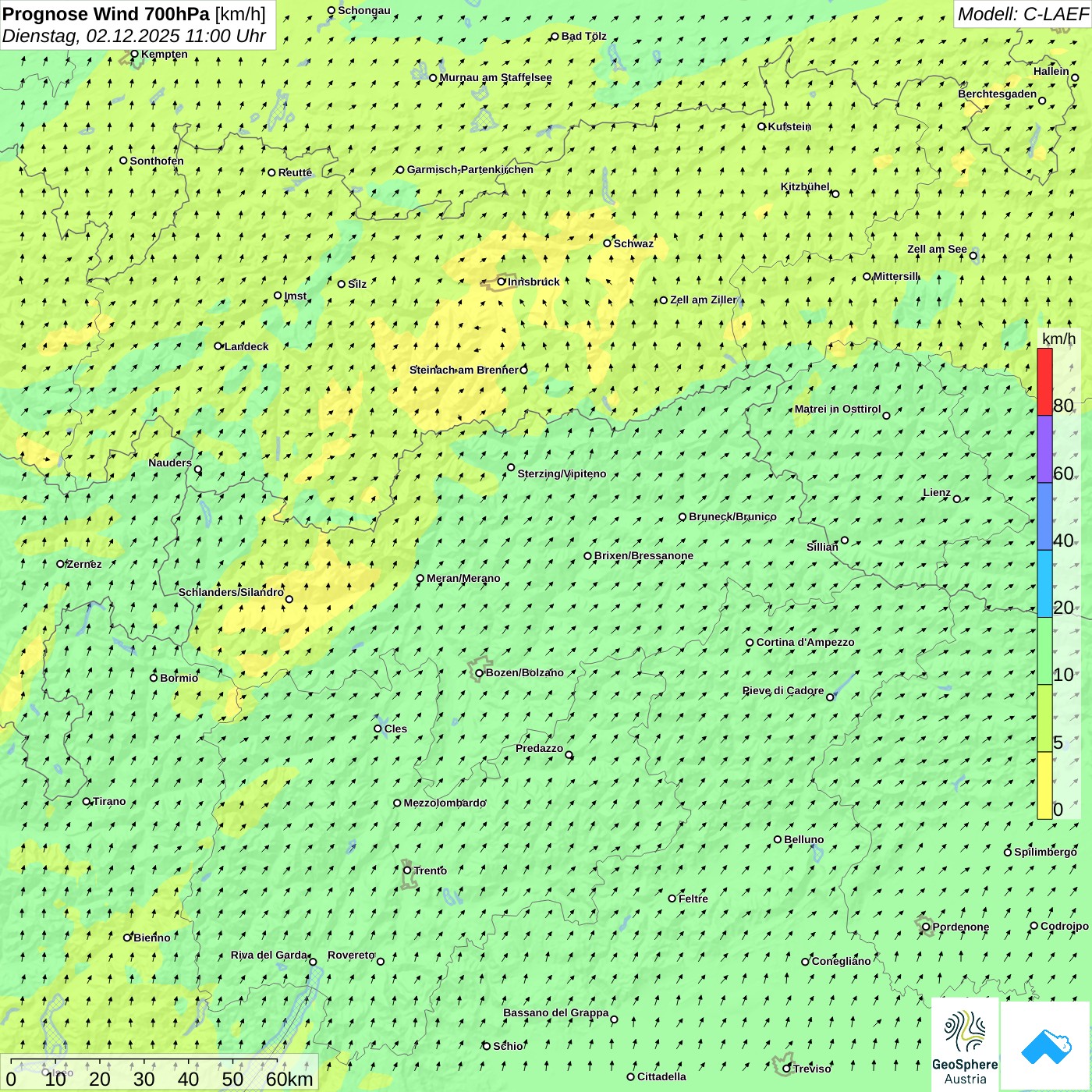
Task: Click the 'Cittadella' label
Action: coord(661,1076)
